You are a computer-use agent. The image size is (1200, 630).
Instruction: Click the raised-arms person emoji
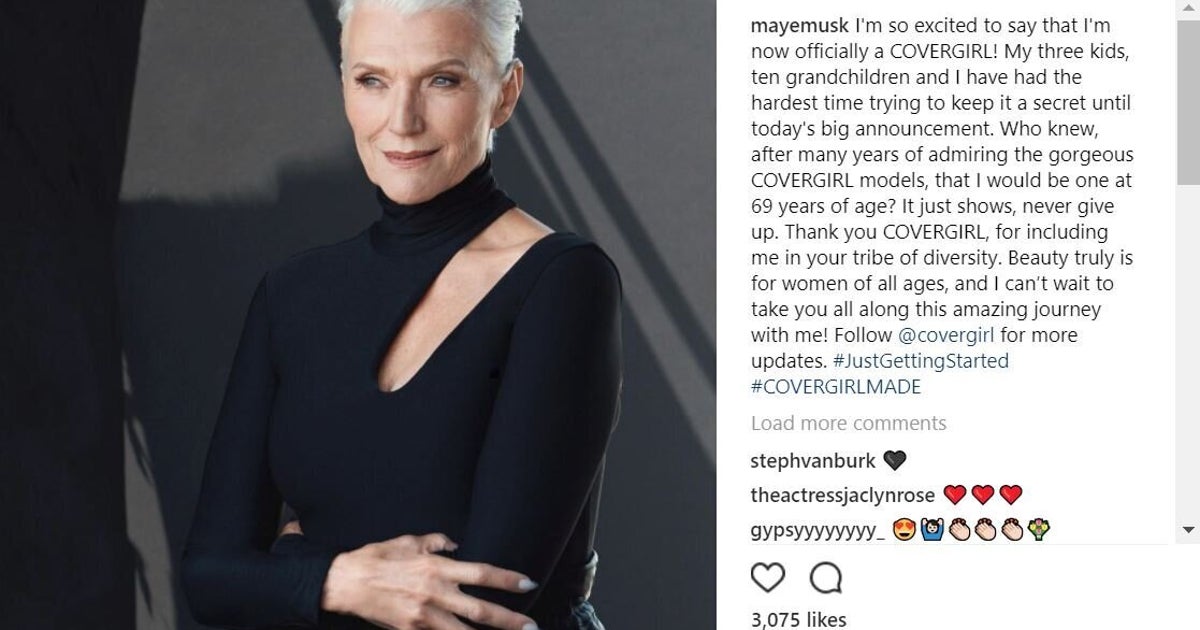click(x=930, y=528)
